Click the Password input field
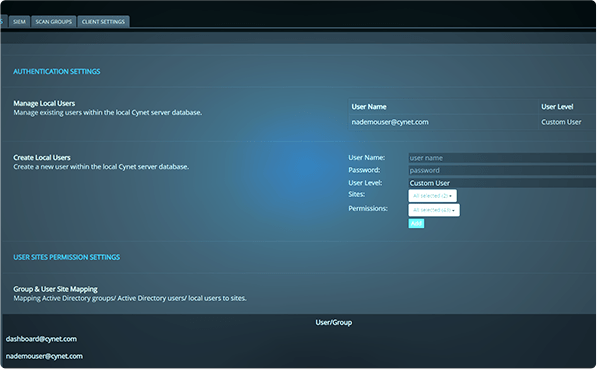597x369 pixels. point(502,170)
